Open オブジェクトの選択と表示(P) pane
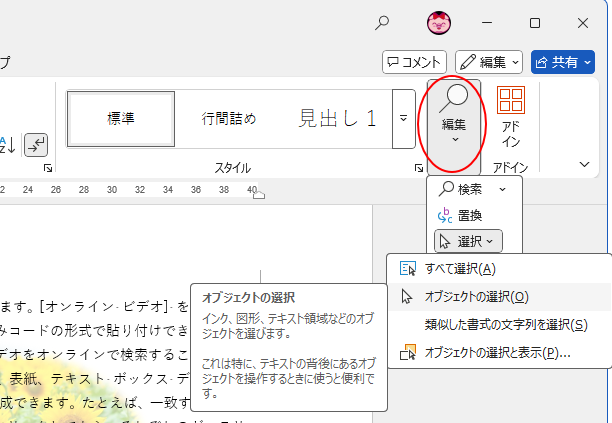The image size is (612, 423). [499, 353]
